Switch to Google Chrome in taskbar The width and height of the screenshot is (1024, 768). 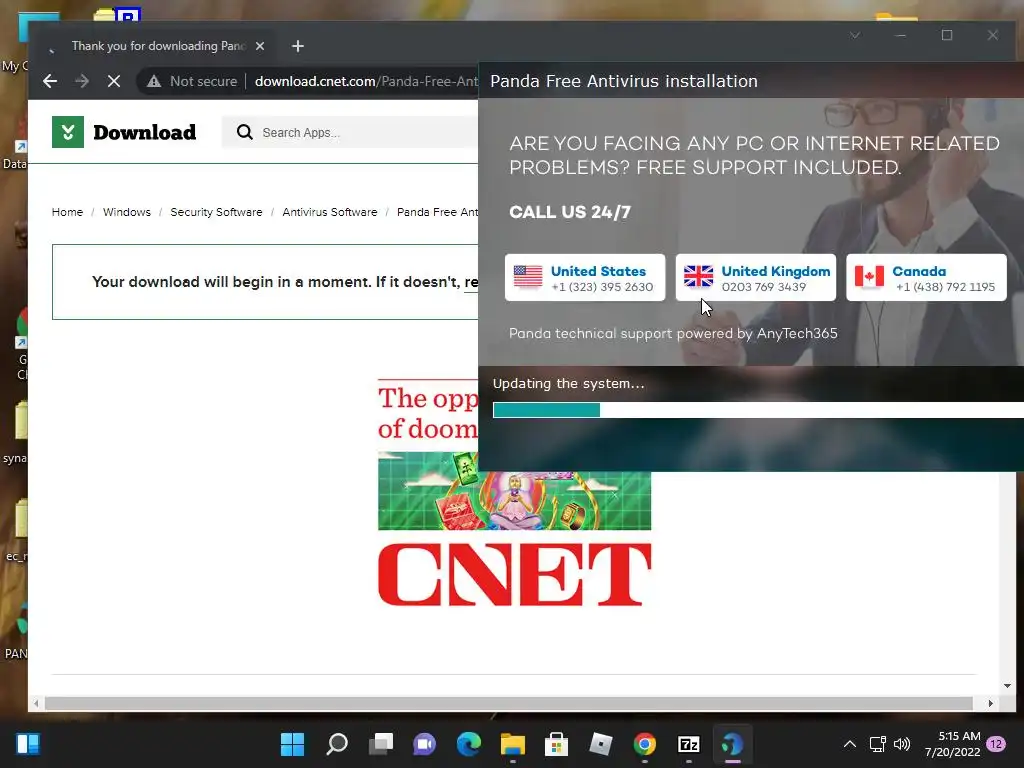[645, 744]
